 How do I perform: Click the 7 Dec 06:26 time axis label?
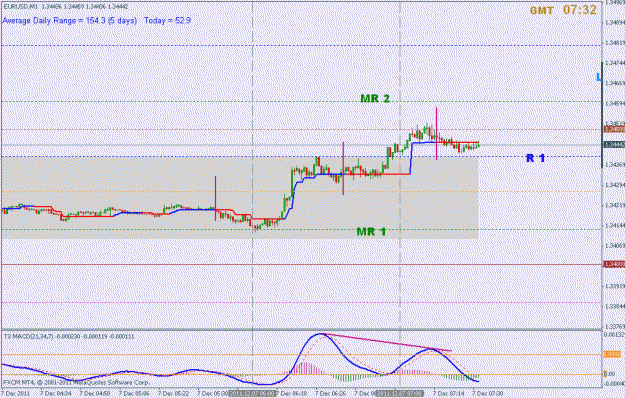(x=331, y=393)
